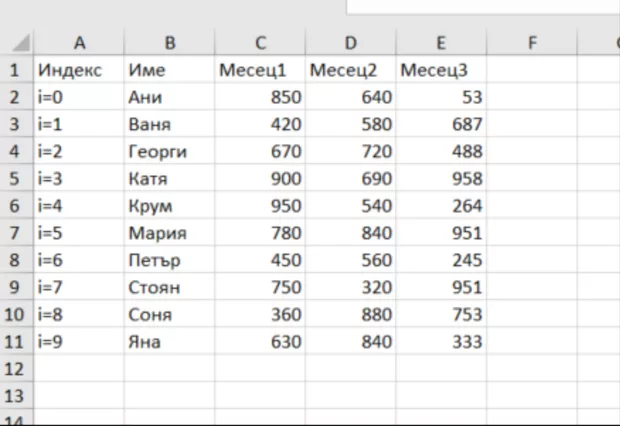
Task: Select column A header
Action: tap(78, 43)
